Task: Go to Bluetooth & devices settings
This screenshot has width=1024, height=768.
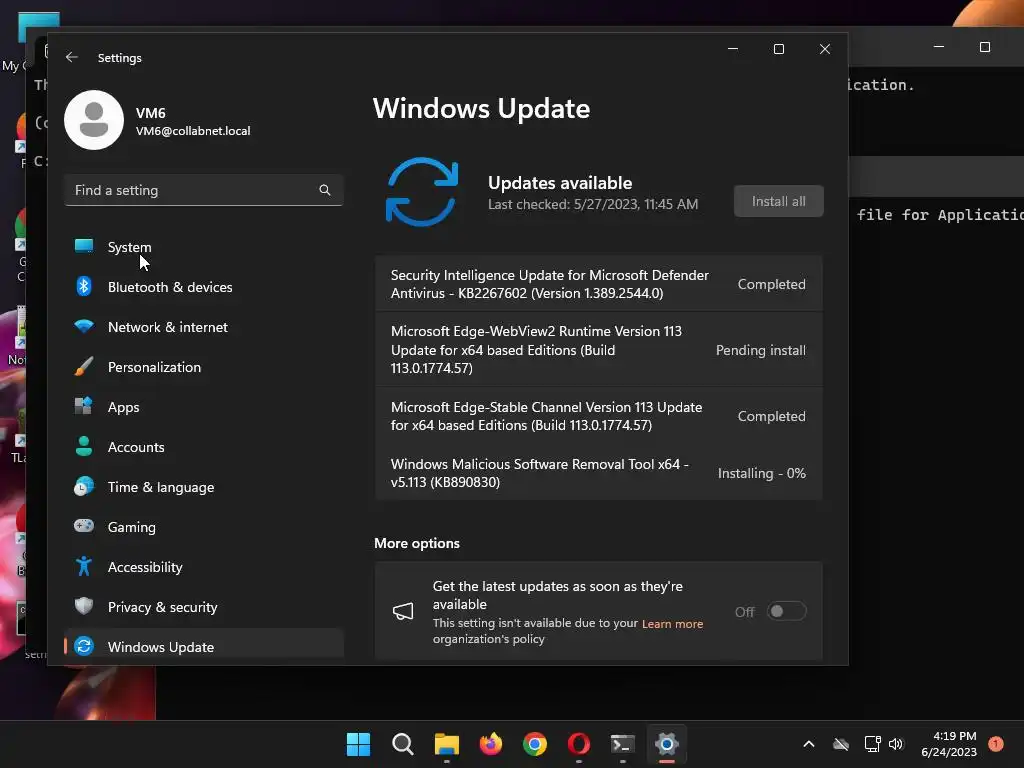Action: coord(204,287)
